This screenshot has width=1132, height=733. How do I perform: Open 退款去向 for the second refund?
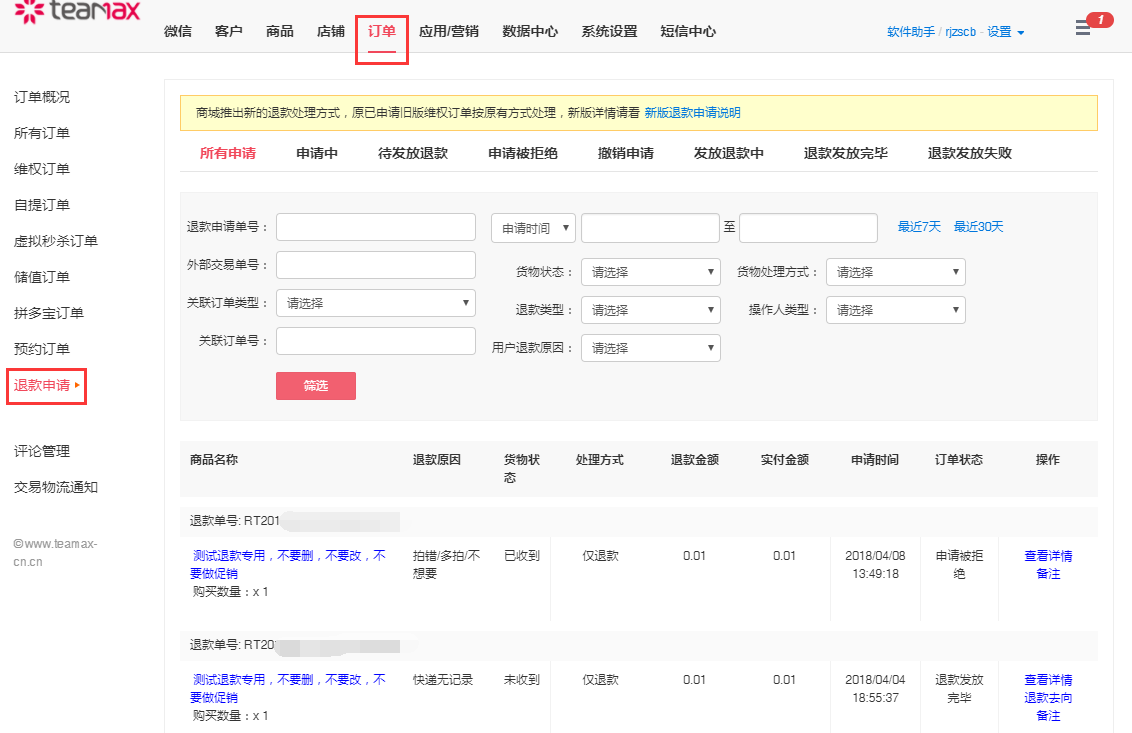click(x=1047, y=698)
